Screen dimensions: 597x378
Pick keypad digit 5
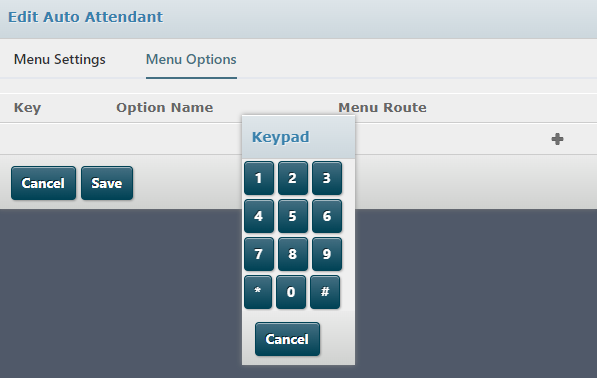click(293, 216)
